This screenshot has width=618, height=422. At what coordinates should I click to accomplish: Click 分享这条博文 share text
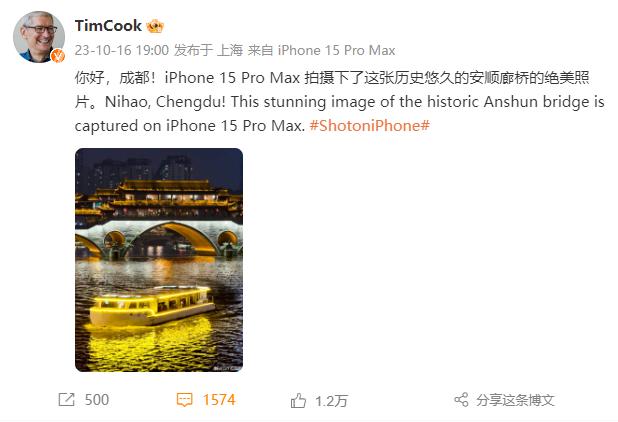pyautogui.click(x=515, y=400)
